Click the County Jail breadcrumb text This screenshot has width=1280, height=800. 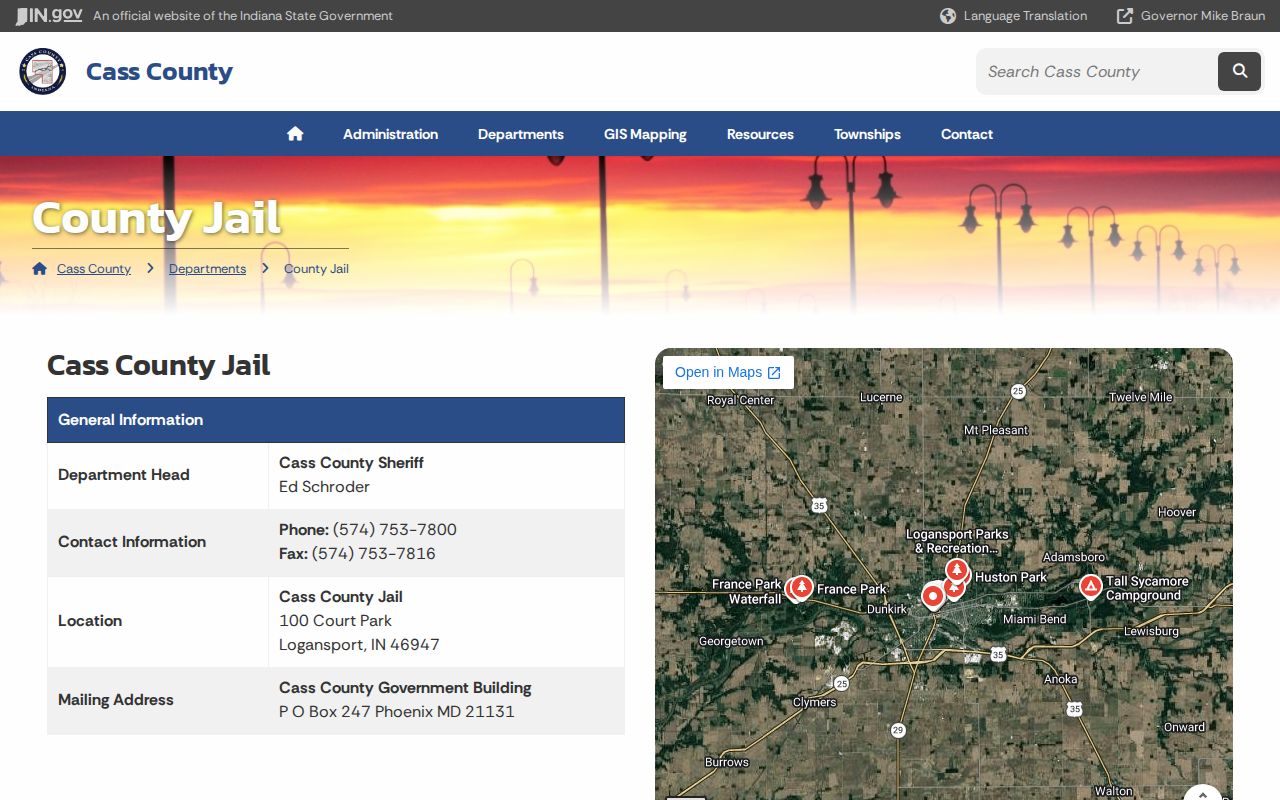pos(316,269)
